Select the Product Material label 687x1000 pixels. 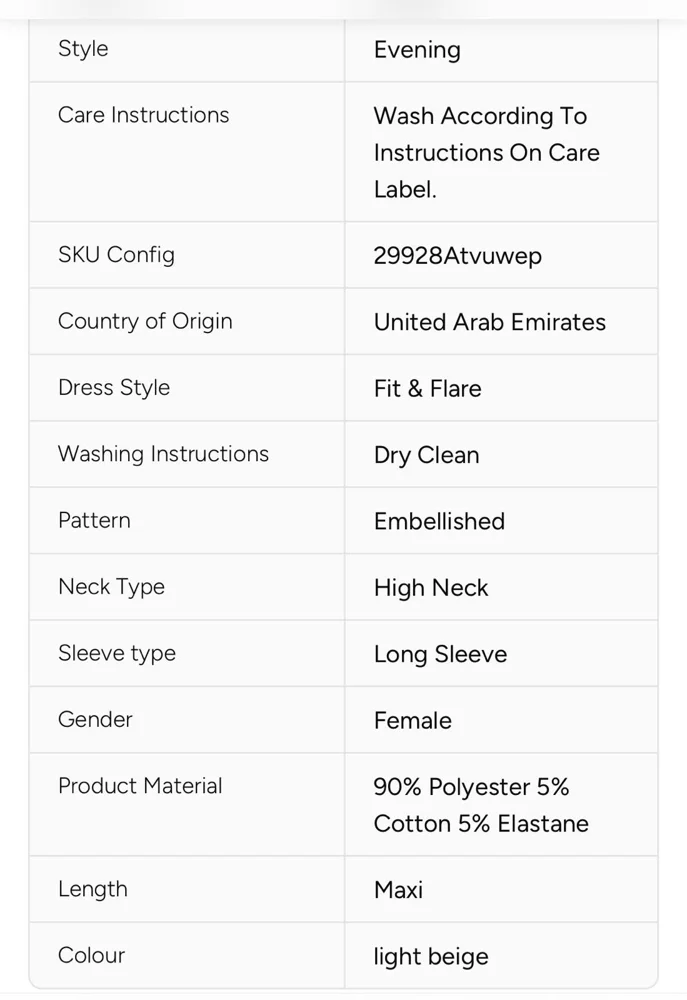coord(140,786)
